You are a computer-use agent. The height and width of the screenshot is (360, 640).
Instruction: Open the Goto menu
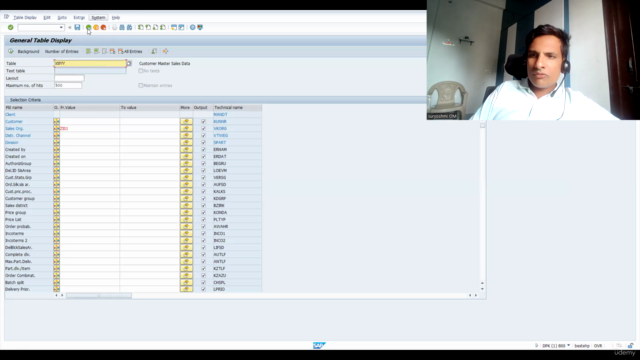click(62, 18)
